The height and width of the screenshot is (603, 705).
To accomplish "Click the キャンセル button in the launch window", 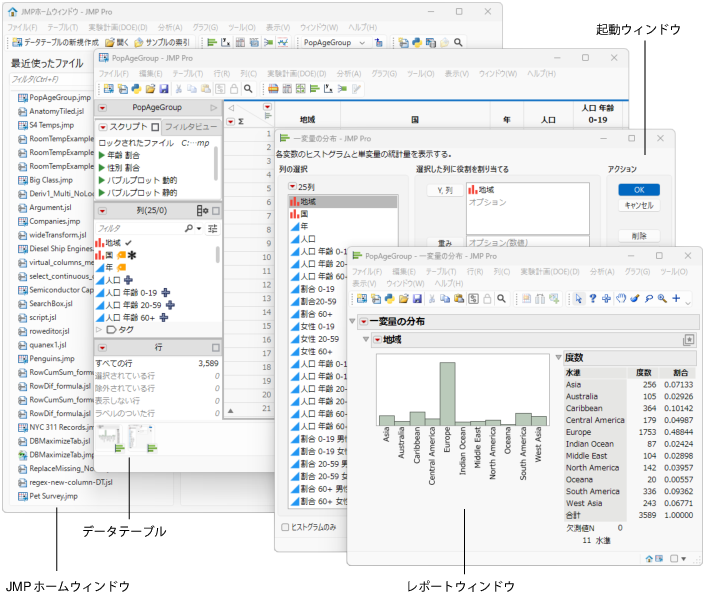I will point(639,205).
